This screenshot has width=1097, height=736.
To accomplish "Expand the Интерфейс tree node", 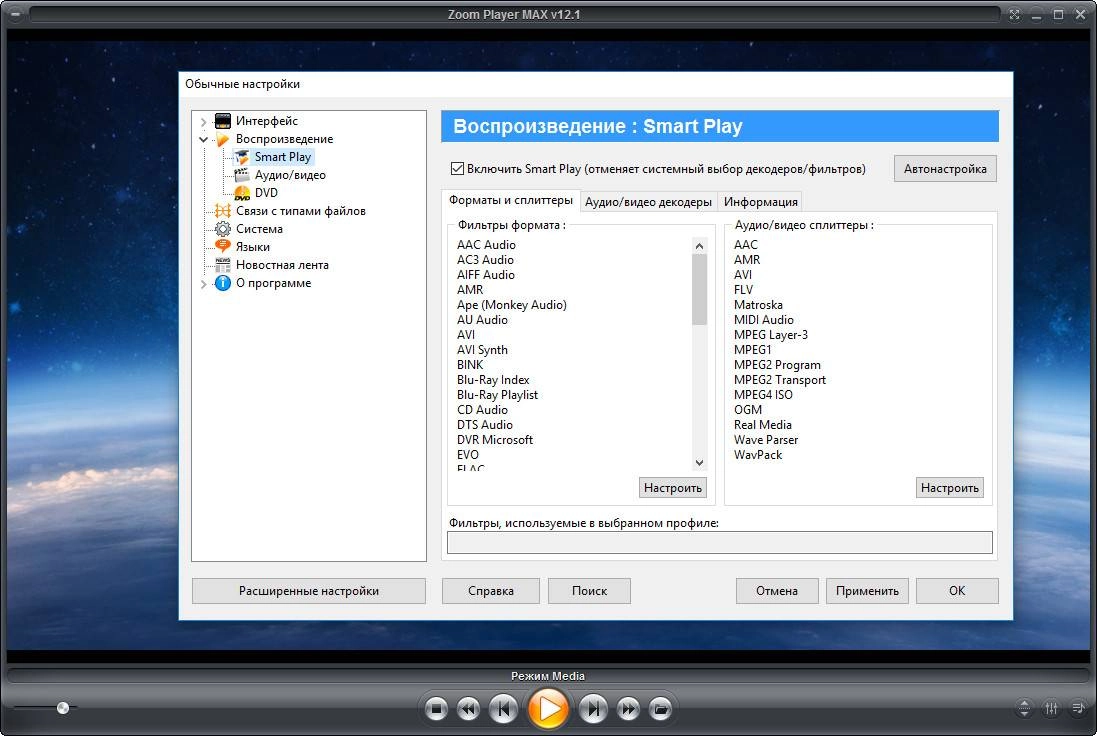I will point(204,122).
